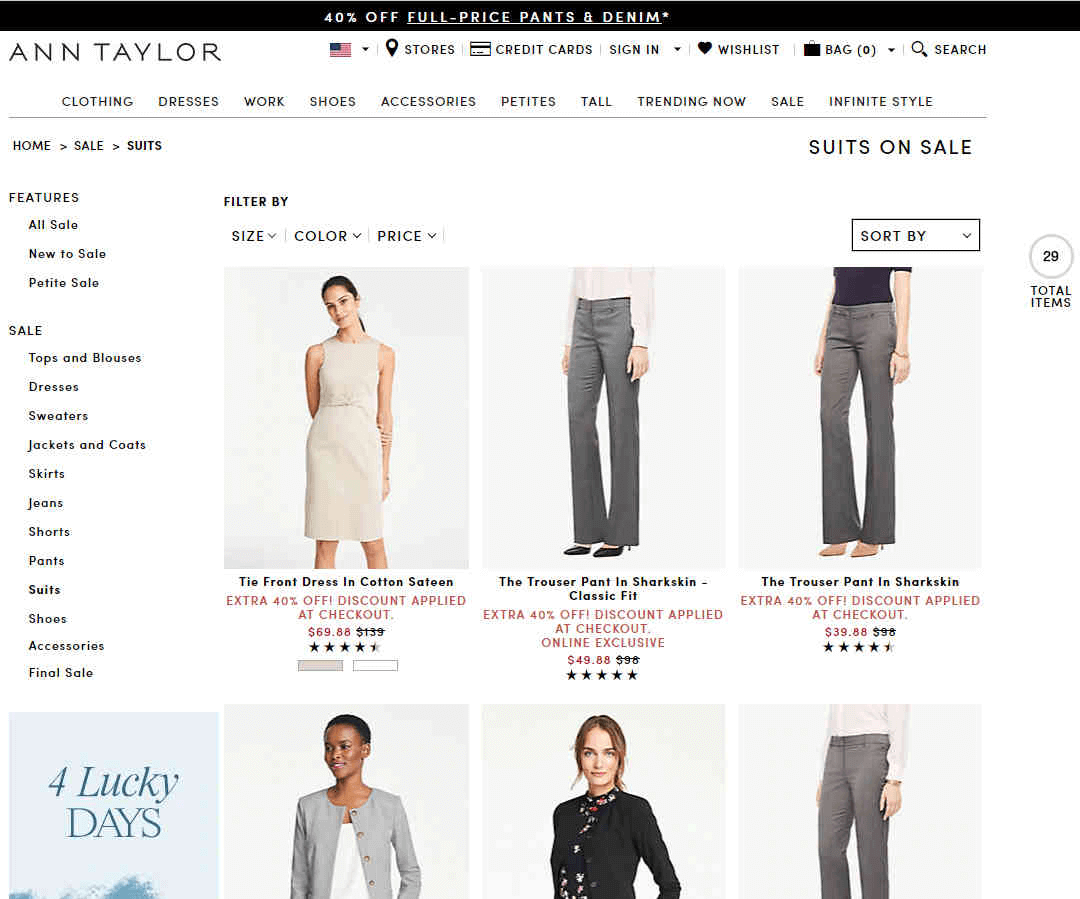
Task: Open the Petites menu
Action: pyautogui.click(x=528, y=101)
